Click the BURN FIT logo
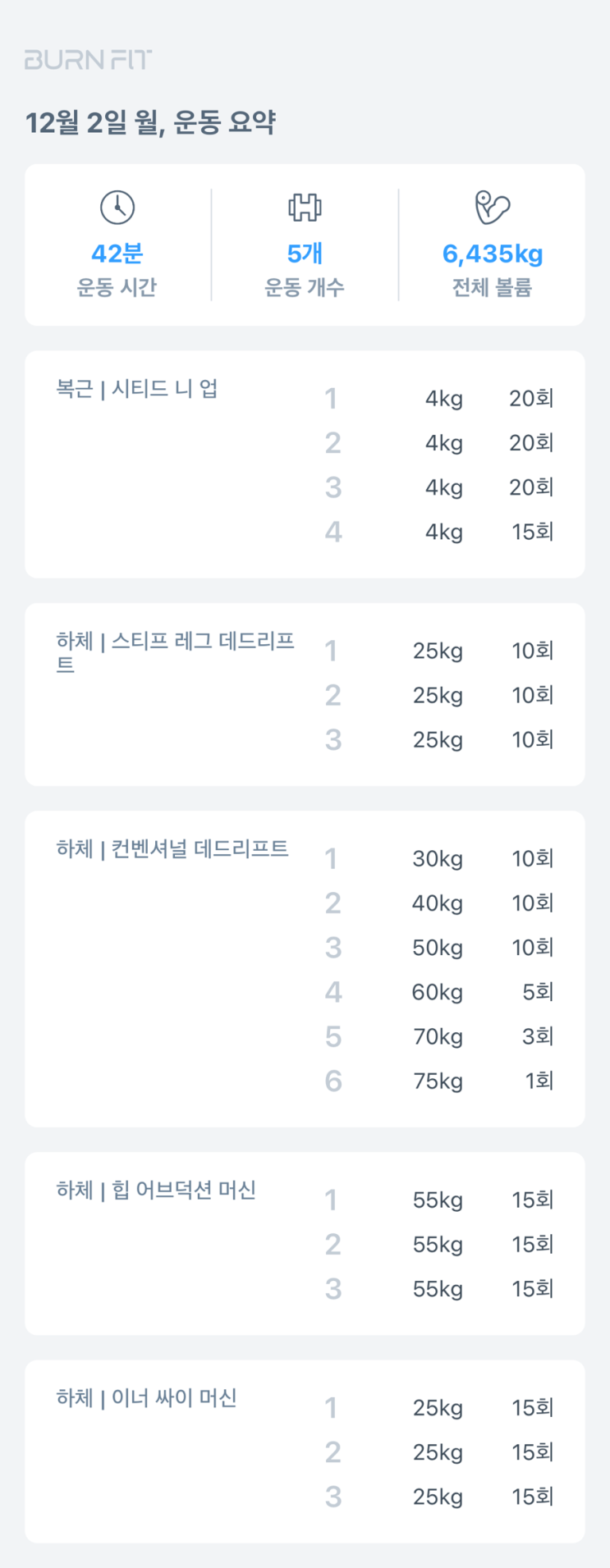Screen dimensions: 610x1568 [x=88, y=60]
